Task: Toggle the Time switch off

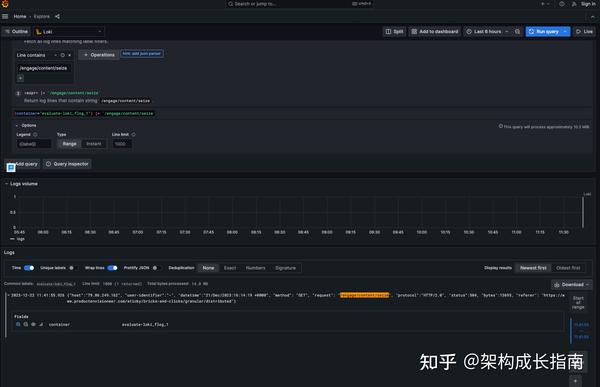Action: tap(29, 268)
